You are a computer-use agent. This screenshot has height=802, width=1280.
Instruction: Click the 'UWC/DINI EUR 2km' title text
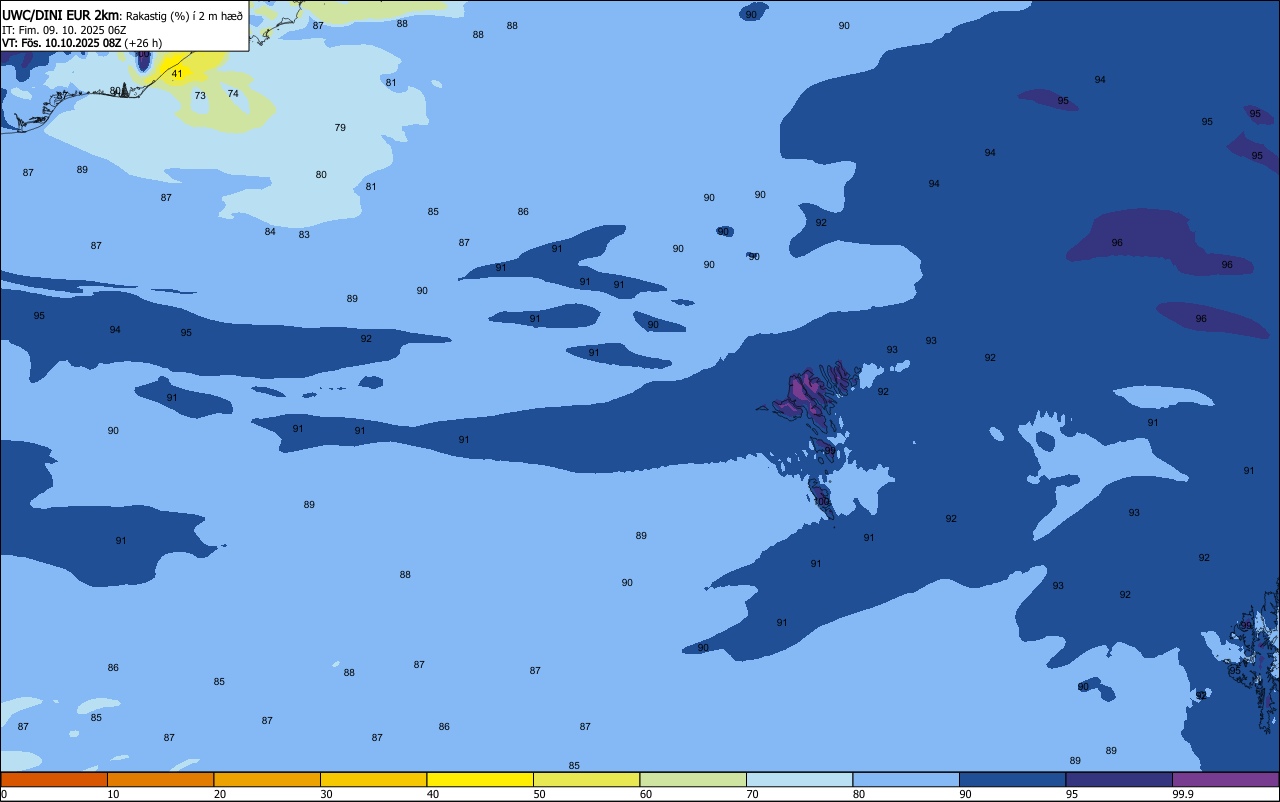coord(61,15)
